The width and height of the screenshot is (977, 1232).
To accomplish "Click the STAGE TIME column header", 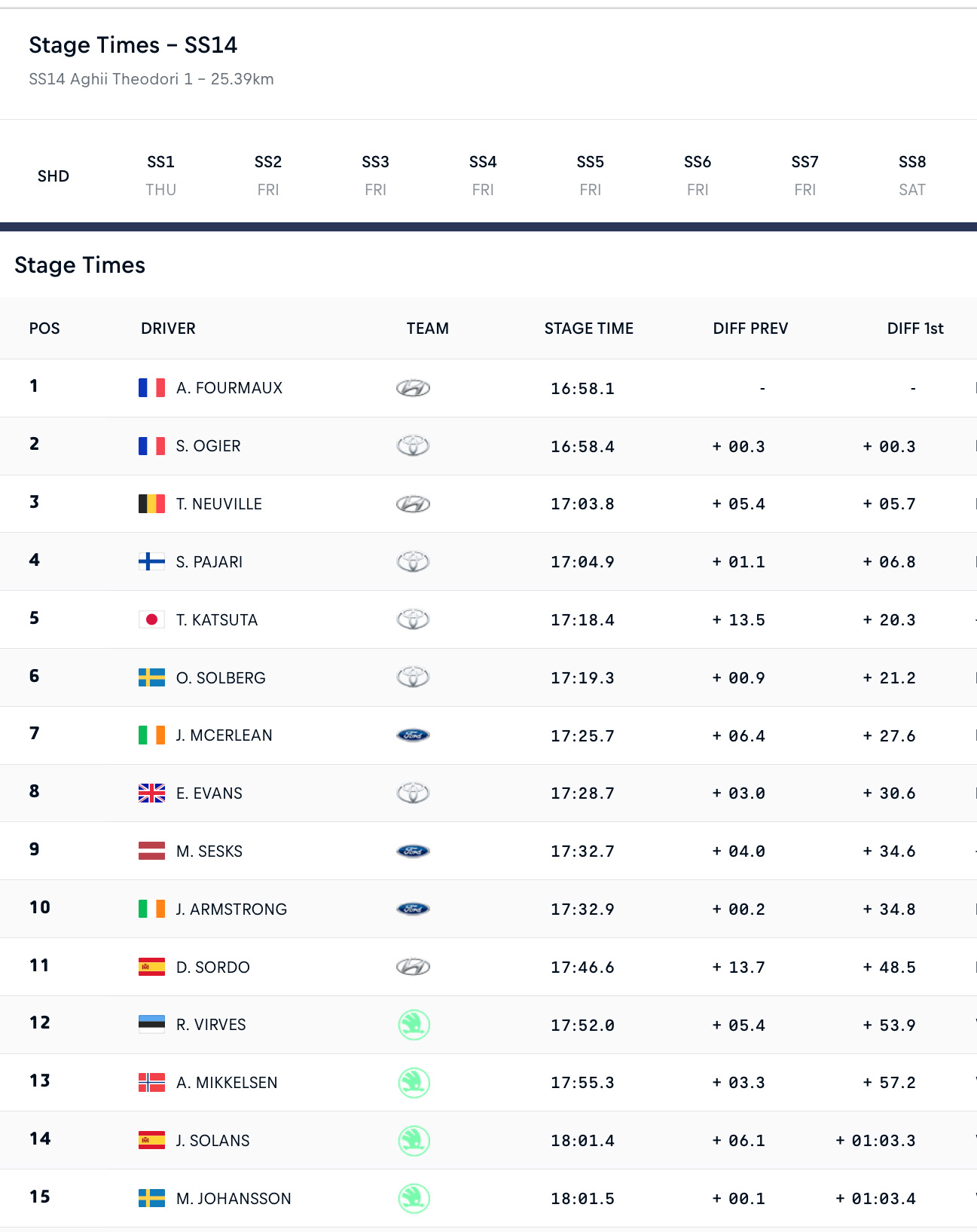I will pos(589,329).
